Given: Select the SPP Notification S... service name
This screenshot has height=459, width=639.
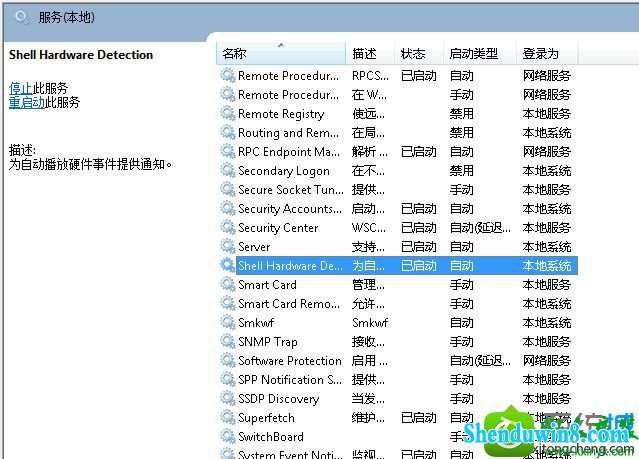Looking at the screenshot, I should (290, 380).
